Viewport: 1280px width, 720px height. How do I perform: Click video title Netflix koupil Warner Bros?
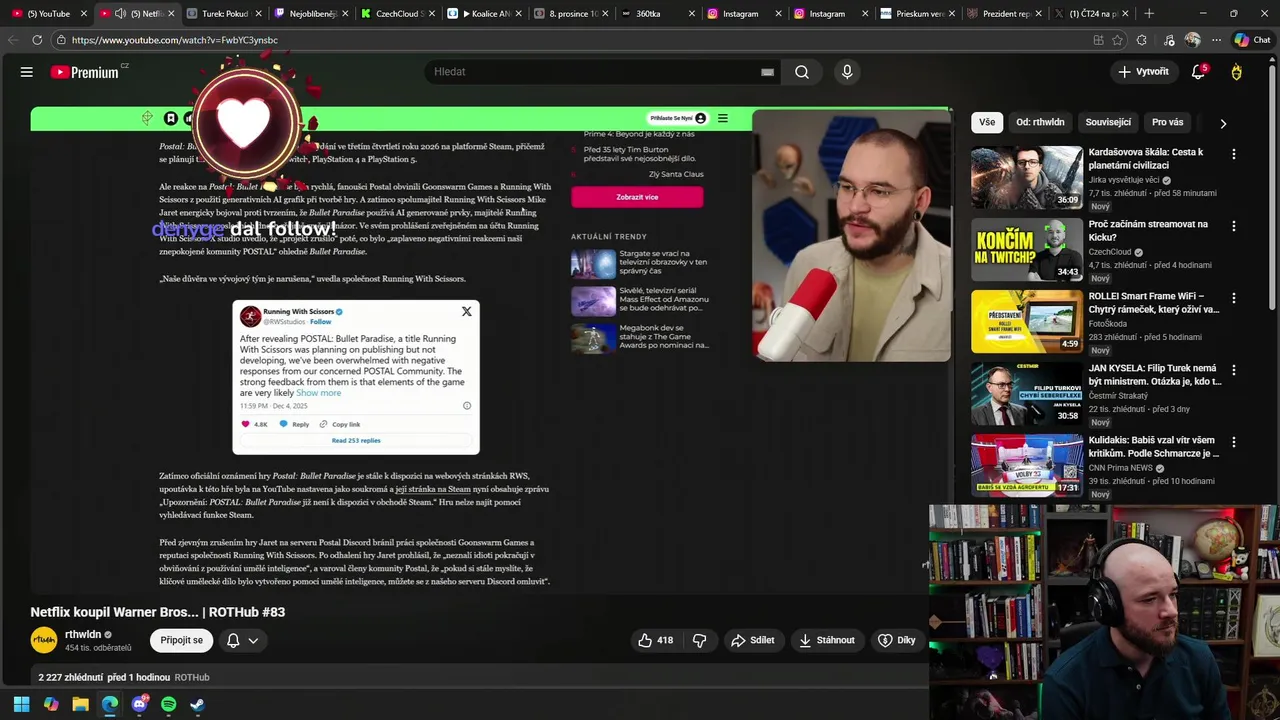(x=157, y=612)
